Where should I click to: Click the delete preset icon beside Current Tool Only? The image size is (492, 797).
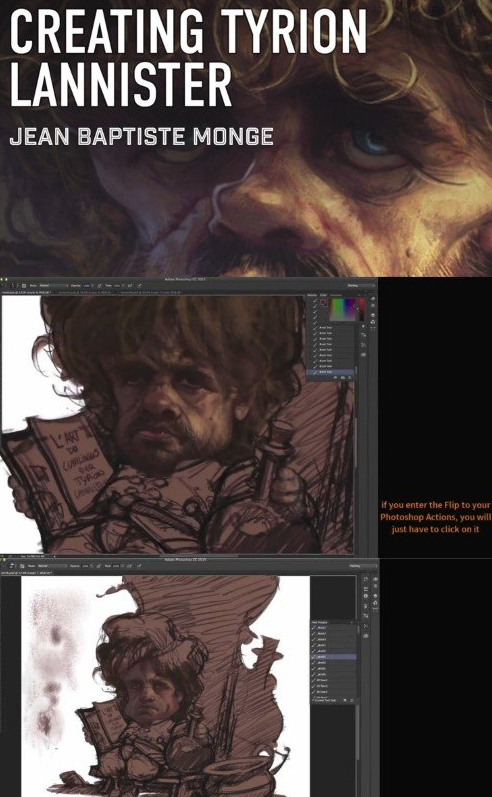click(x=352, y=700)
